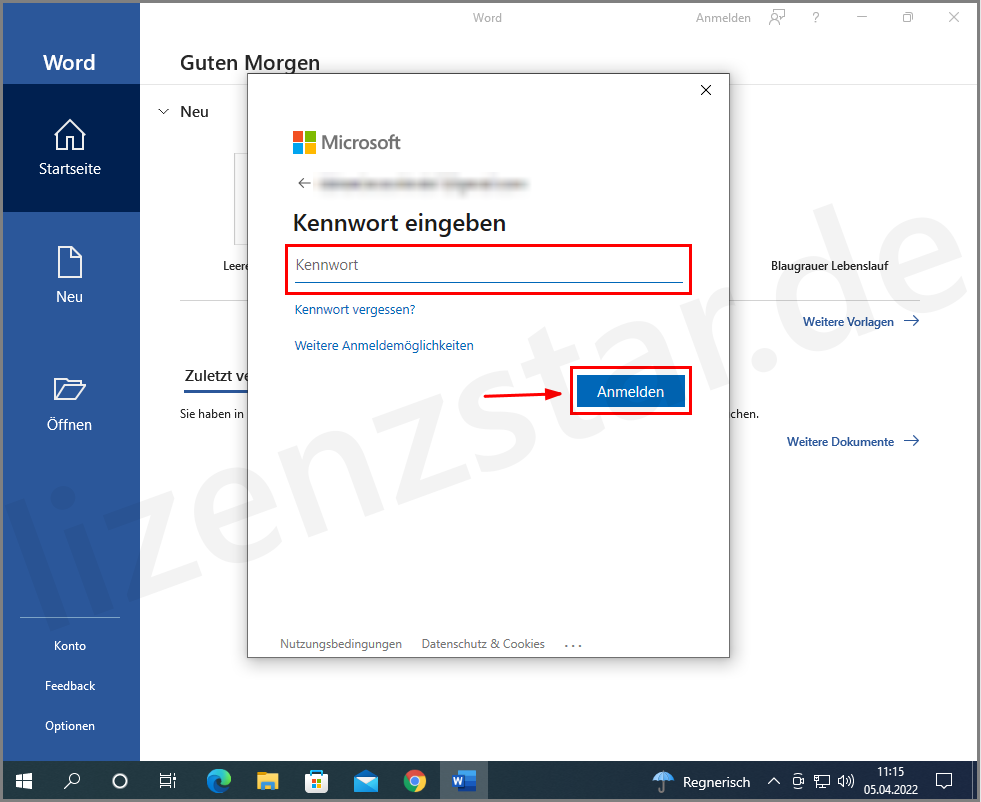Viewport: 981px width, 802px height.
Task: Open the share feedback person icon
Action: pyautogui.click(x=776, y=18)
